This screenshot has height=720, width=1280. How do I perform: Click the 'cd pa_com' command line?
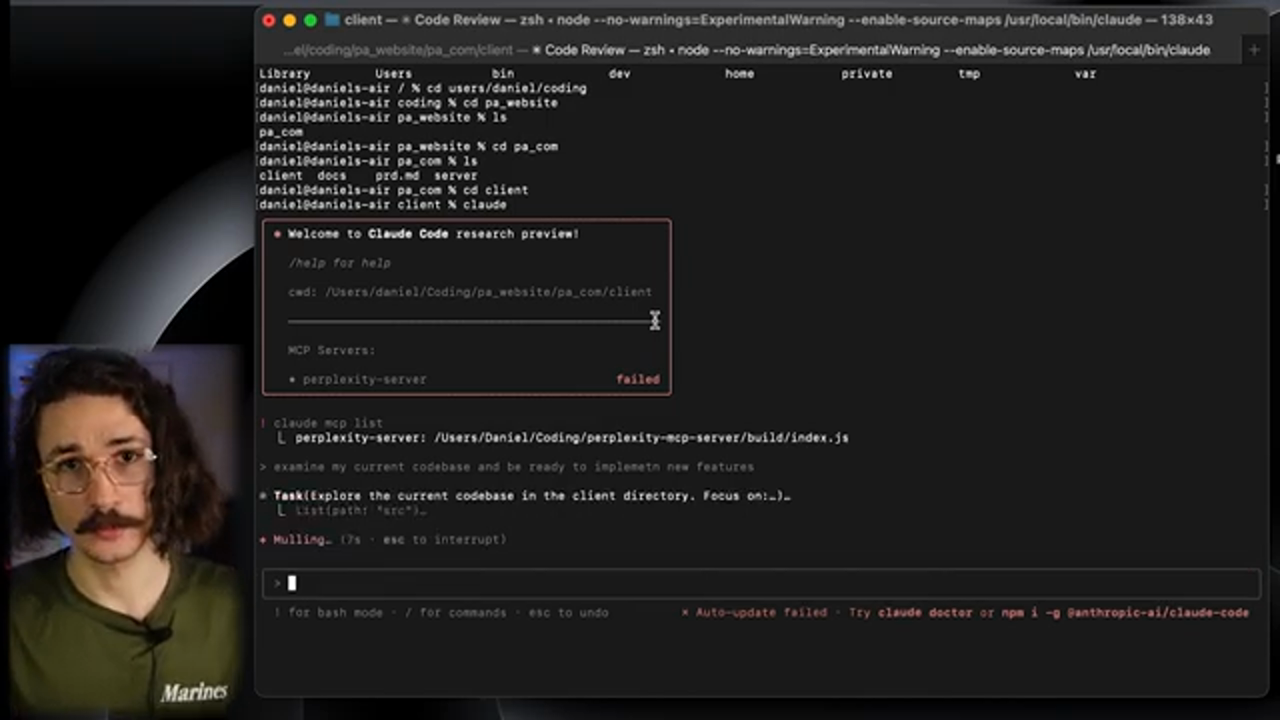[408, 147]
